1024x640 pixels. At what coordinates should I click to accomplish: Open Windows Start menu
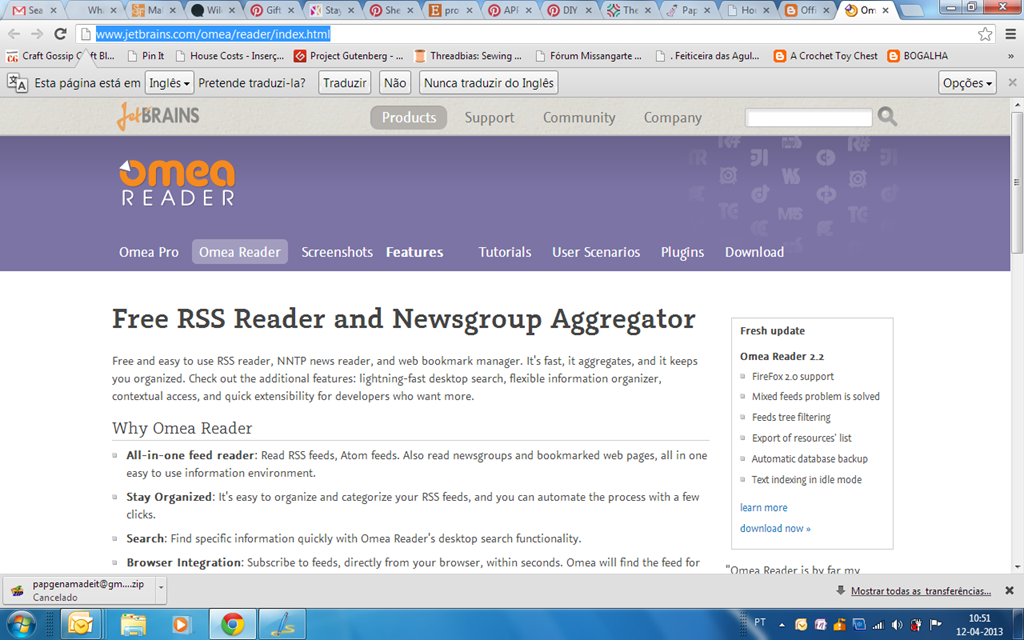click(20, 624)
